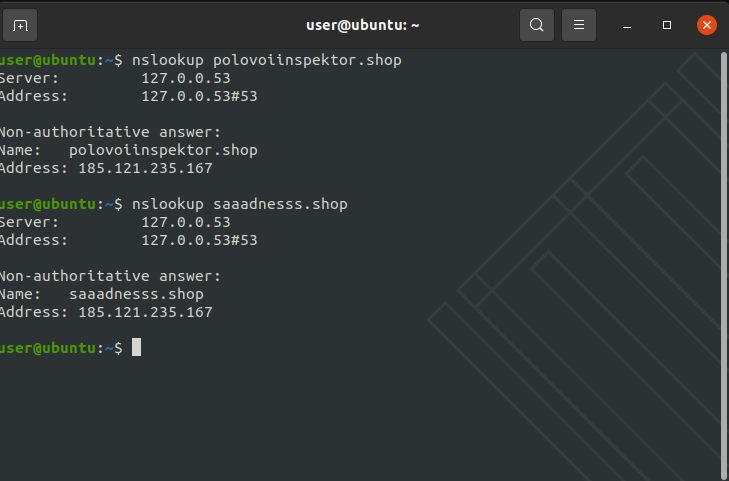The image size is (729, 481).
Task: Maximize the terminal window
Action: (667, 25)
